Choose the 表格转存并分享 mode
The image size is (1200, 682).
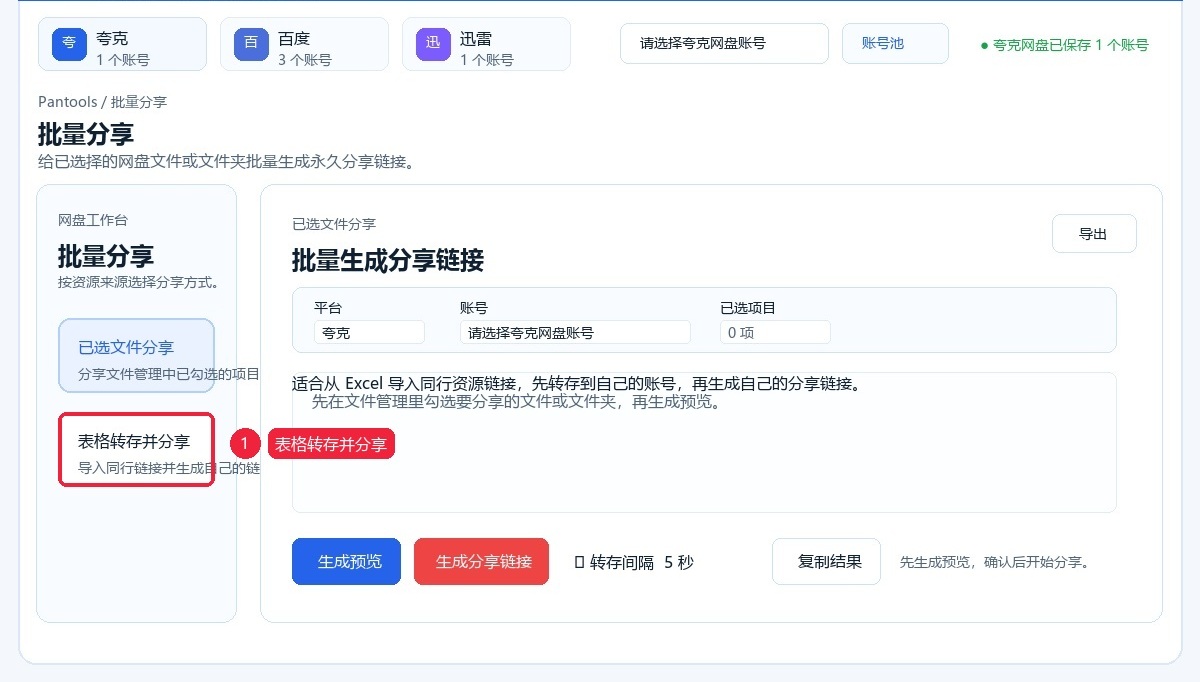pyautogui.click(x=136, y=450)
